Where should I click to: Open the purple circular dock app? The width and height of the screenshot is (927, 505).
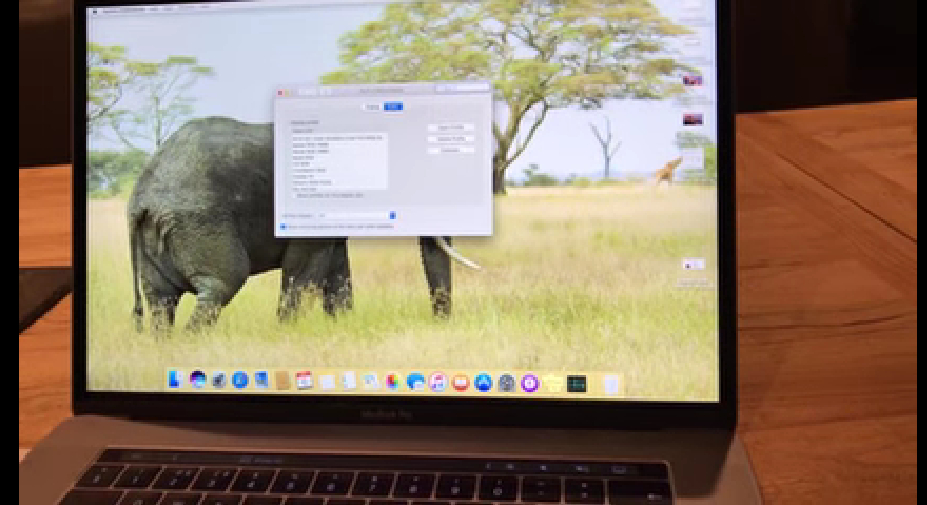coord(530,384)
